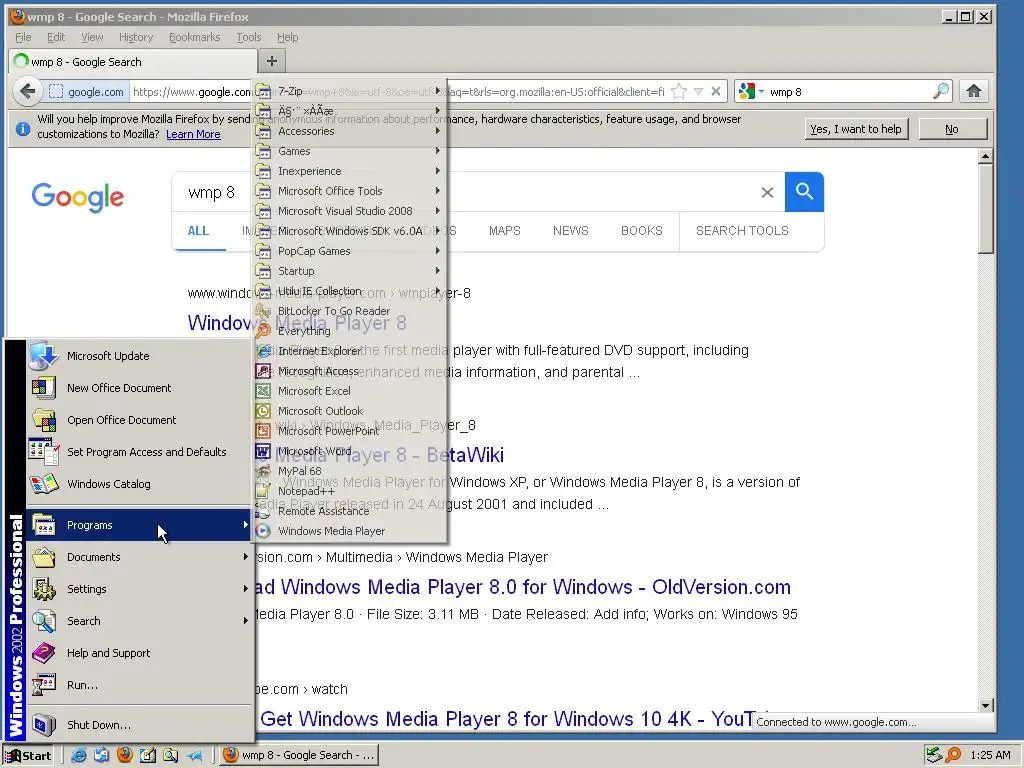This screenshot has width=1024, height=768.
Task: Click the back navigation arrow
Action: [x=27, y=91]
